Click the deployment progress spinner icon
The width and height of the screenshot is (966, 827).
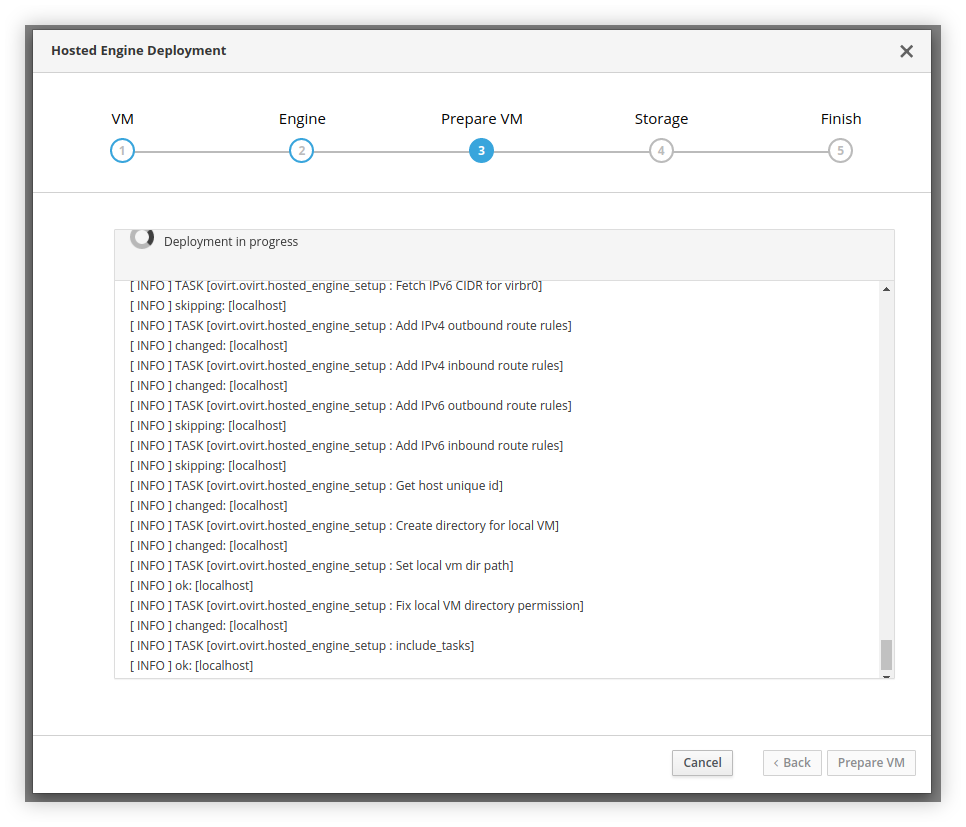pyautogui.click(x=142, y=238)
